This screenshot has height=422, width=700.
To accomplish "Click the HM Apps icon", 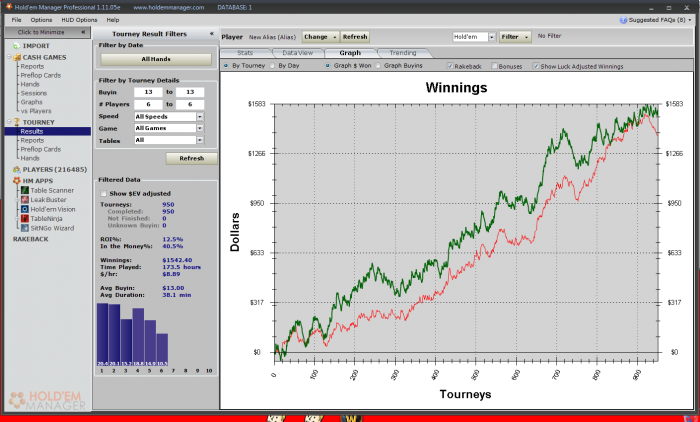I will (17, 180).
